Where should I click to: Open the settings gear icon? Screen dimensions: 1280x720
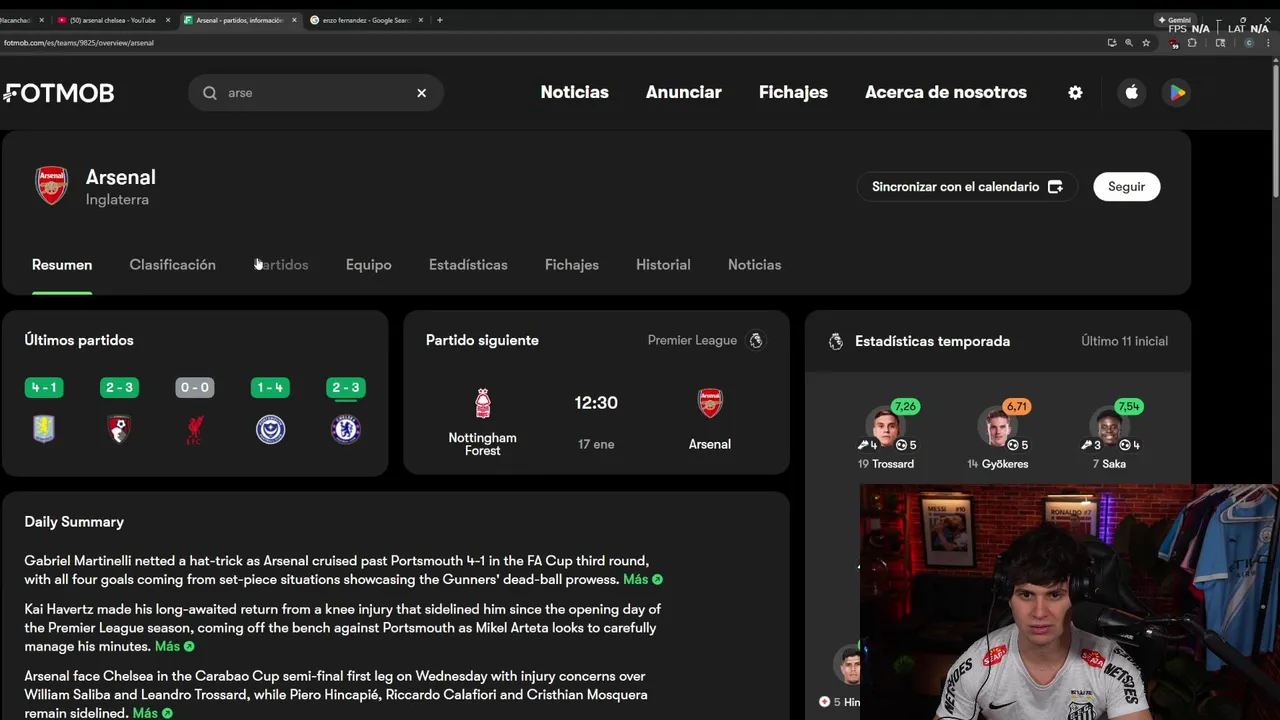point(1075,92)
